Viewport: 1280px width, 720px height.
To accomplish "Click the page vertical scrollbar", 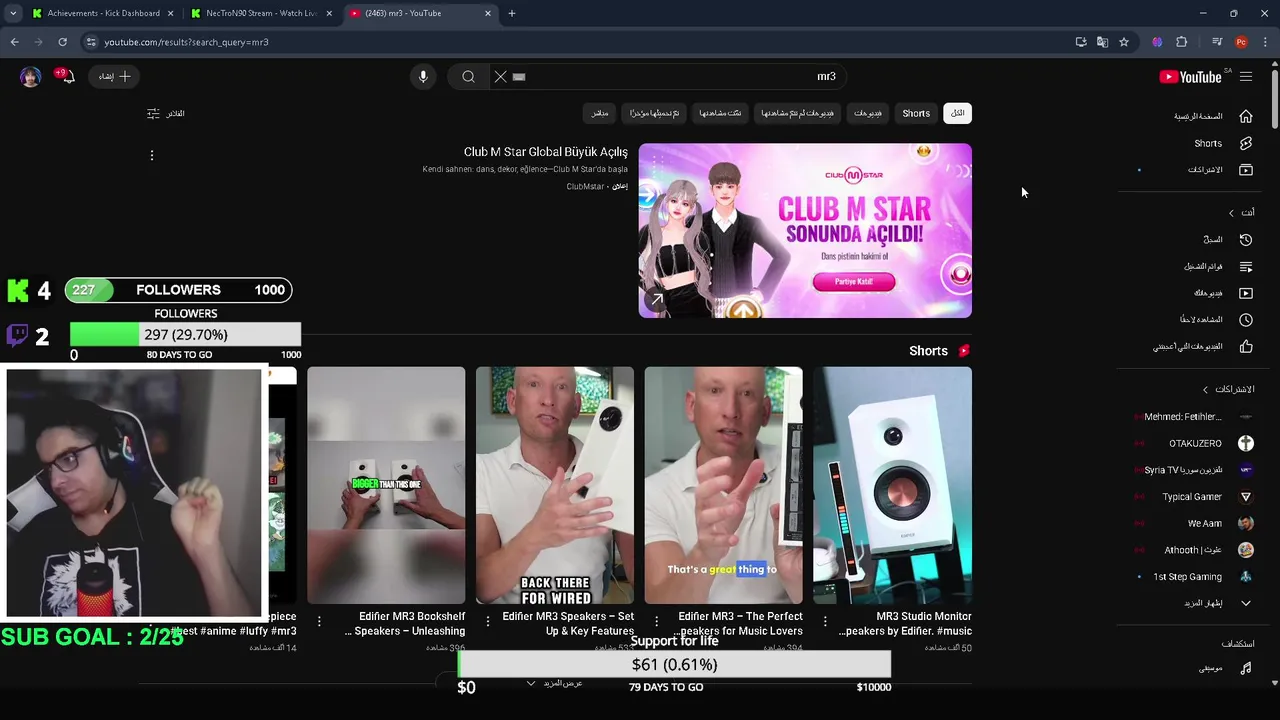I will (1275, 100).
